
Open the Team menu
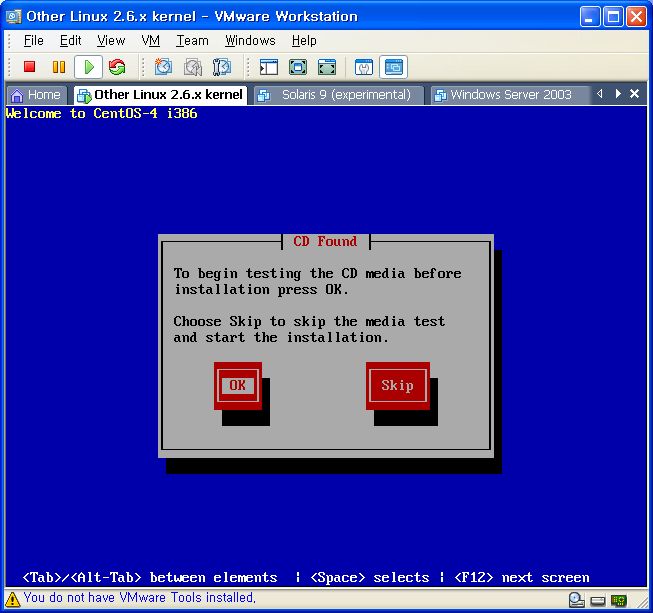click(x=192, y=40)
